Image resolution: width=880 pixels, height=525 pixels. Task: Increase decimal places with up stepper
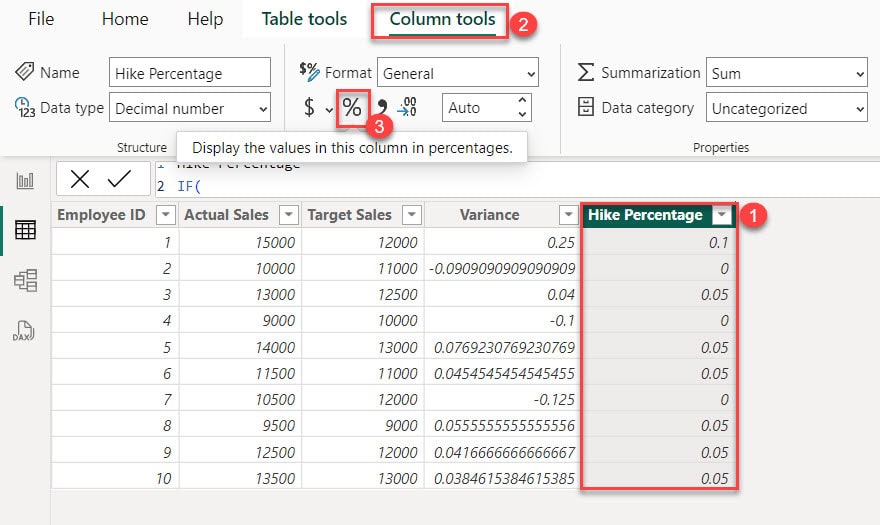coord(522,100)
